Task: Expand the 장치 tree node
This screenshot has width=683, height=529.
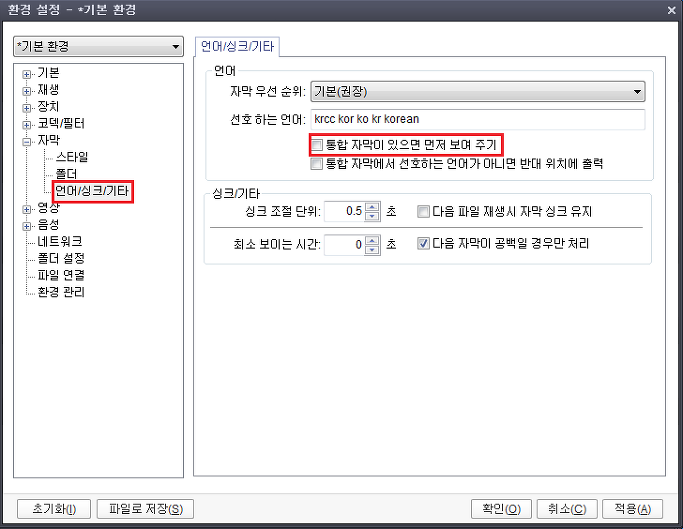Action: pyautogui.click(x=27, y=108)
